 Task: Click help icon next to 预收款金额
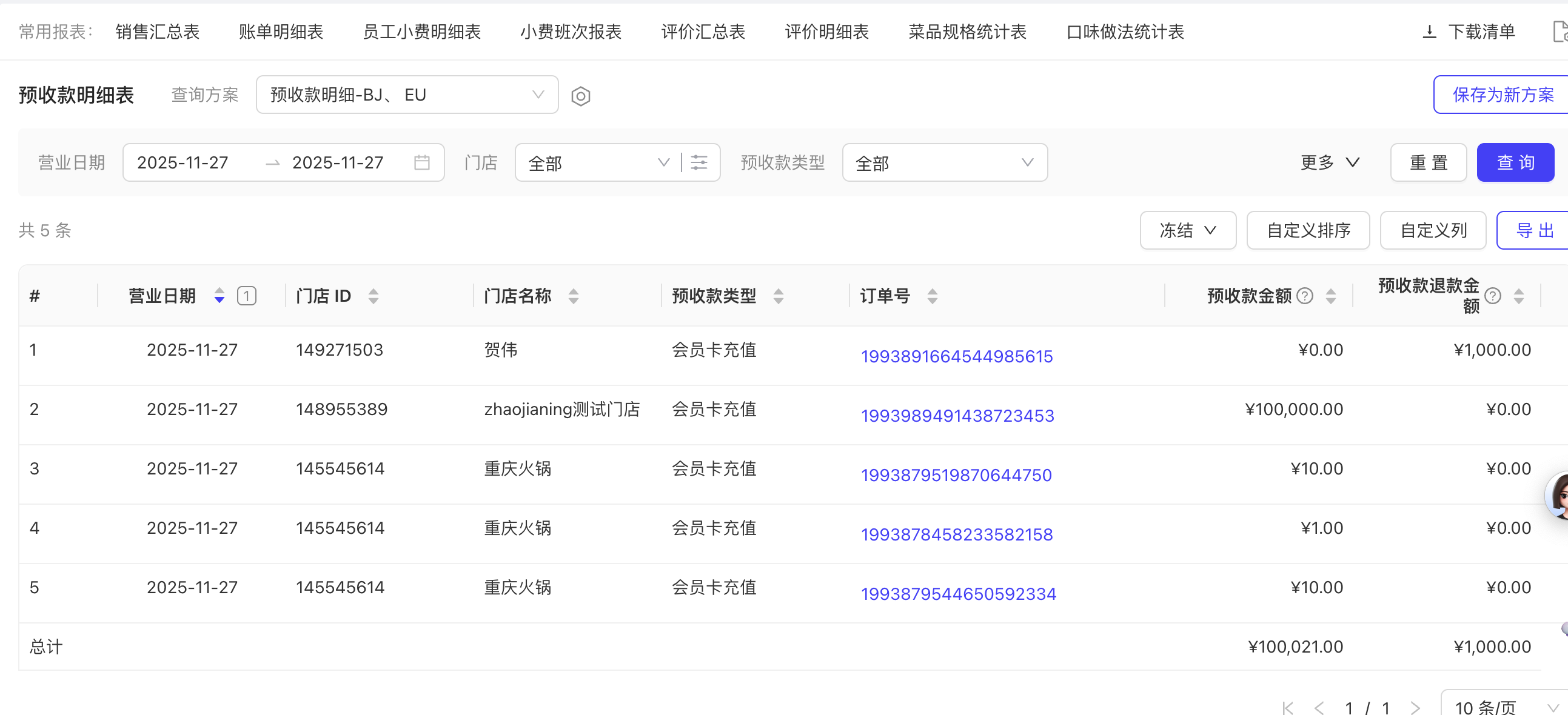point(1305,296)
